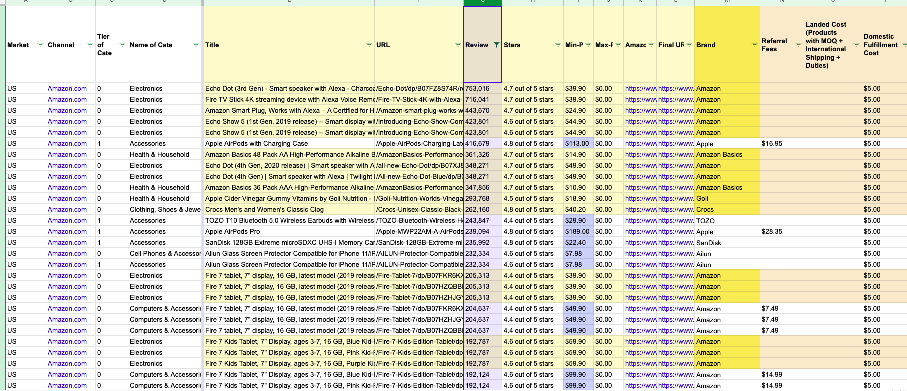Open the /Echo-Dot/dp/ URL cell in first row
This screenshot has width=907, height=391.
[419, 88]
